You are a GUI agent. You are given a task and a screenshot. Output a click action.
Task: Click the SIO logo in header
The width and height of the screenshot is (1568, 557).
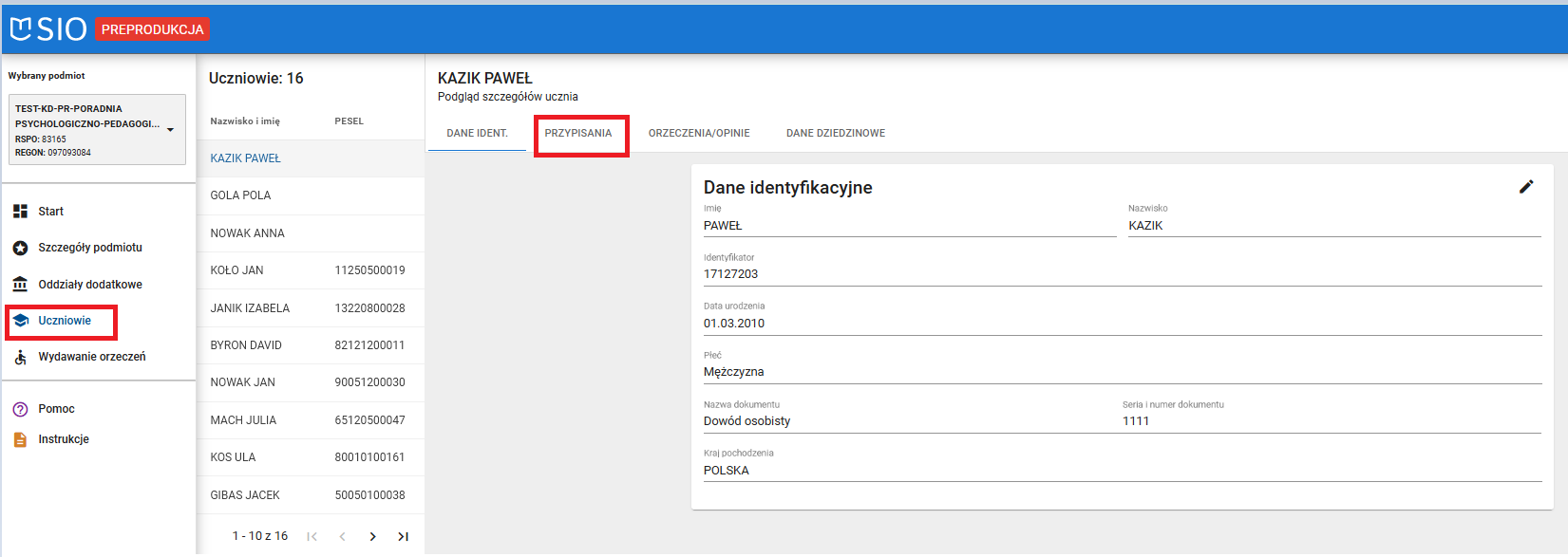click(x=47, y=29)
